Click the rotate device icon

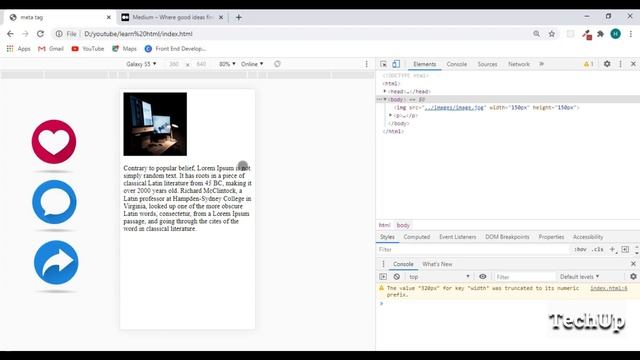pyautogui.click(x=277, y=64)
